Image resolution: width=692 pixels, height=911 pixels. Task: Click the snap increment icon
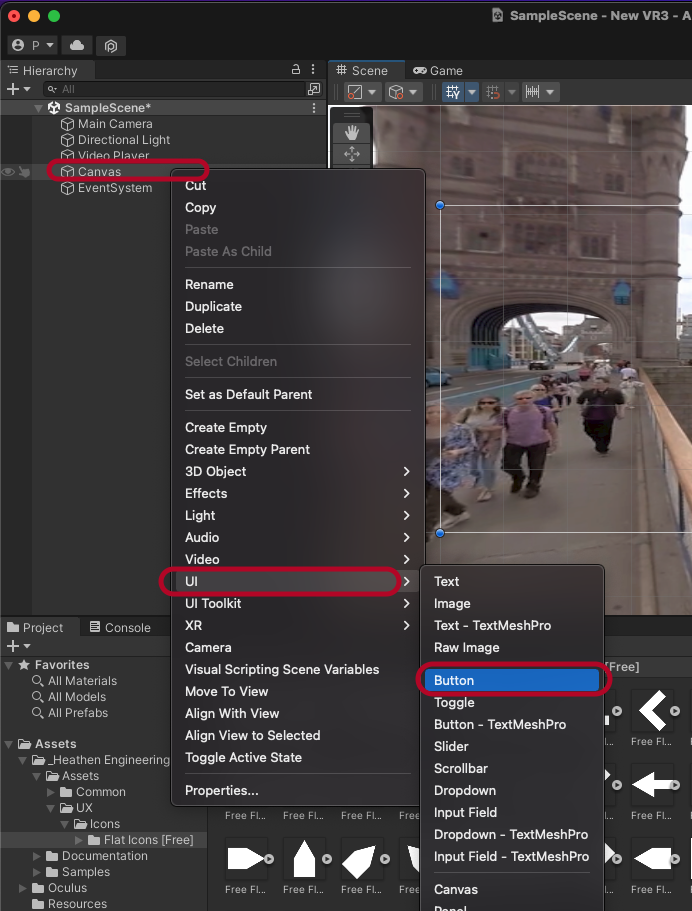coord(493,92)
